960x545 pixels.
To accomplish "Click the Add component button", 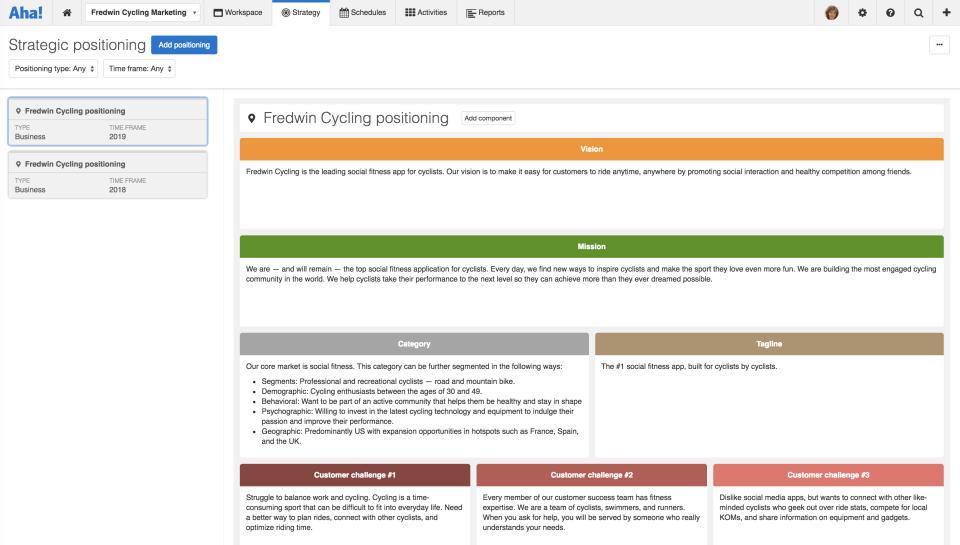I will tap(488, 118).
